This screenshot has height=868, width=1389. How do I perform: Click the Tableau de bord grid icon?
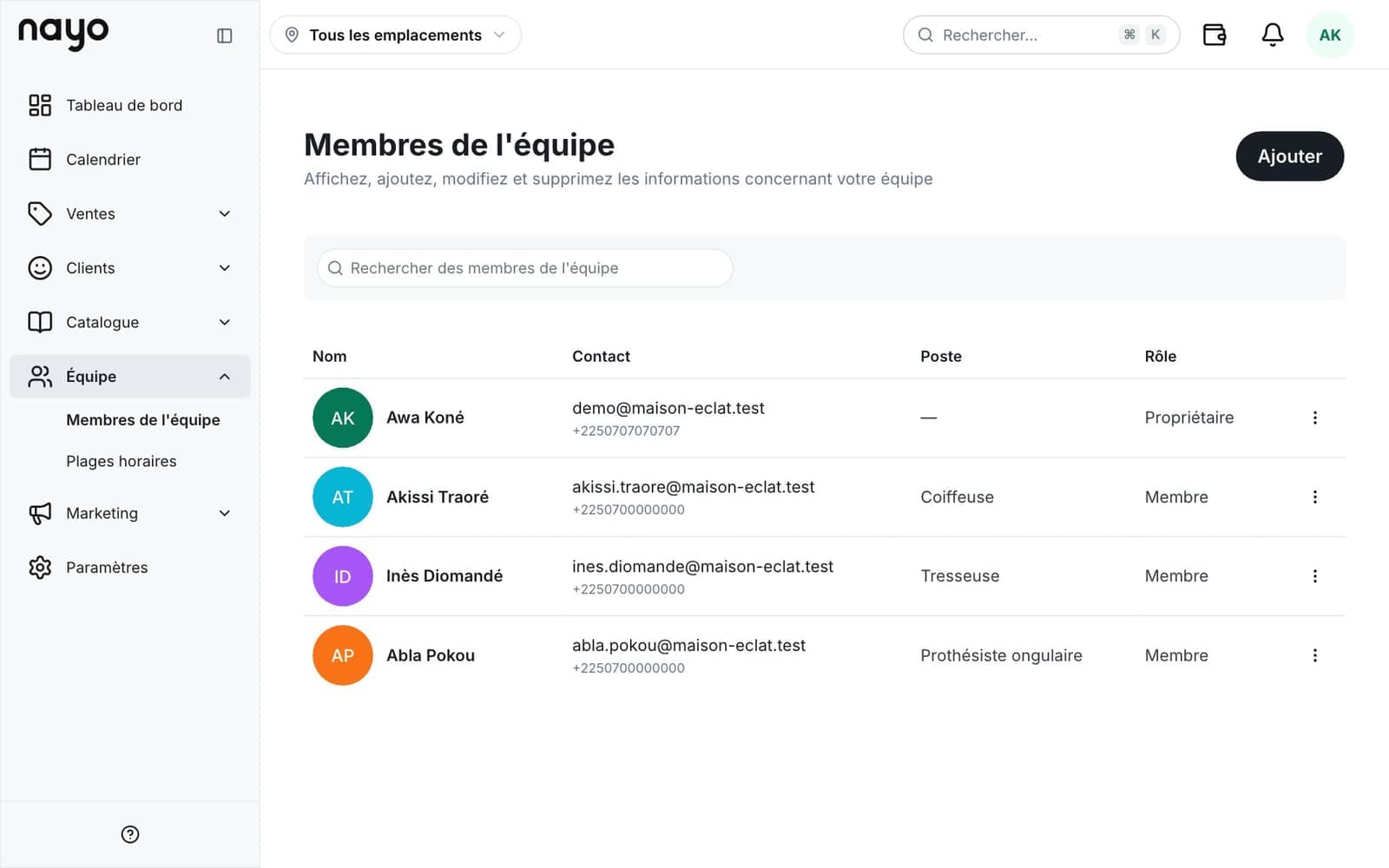click(x=40, y=105)
